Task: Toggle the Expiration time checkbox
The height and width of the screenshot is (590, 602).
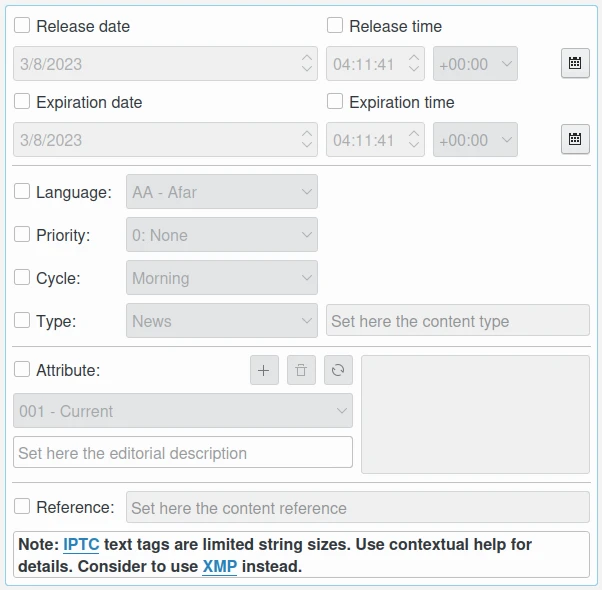Action: 335,102
